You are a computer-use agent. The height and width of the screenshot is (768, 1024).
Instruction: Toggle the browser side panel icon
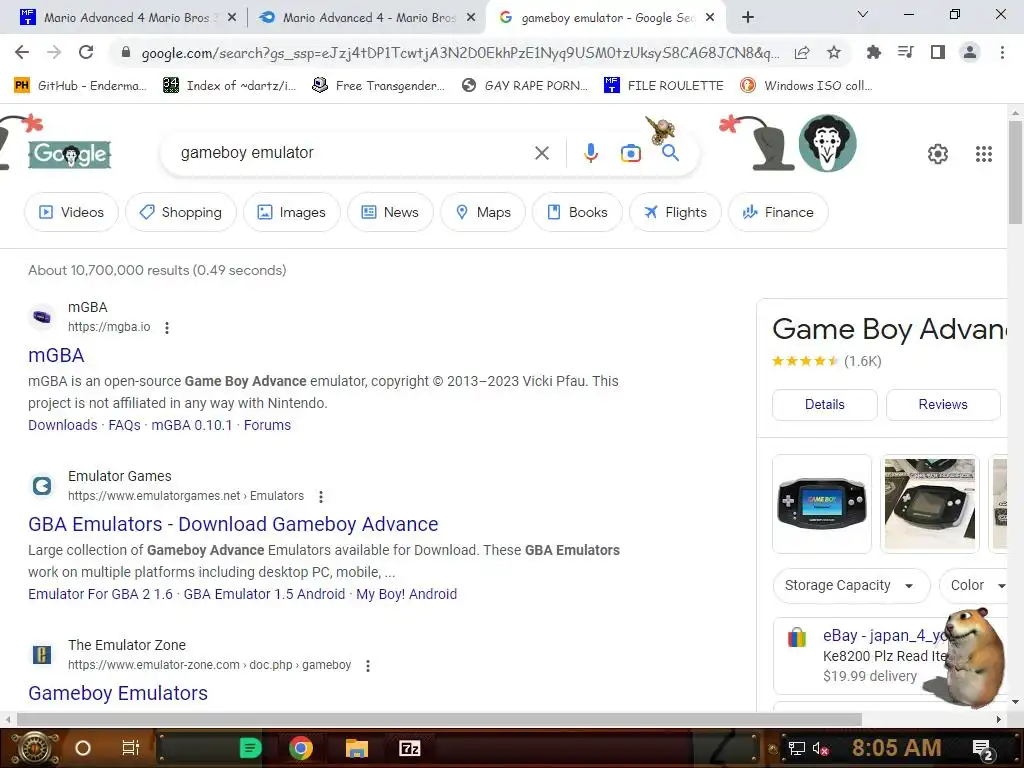point(937,52)
